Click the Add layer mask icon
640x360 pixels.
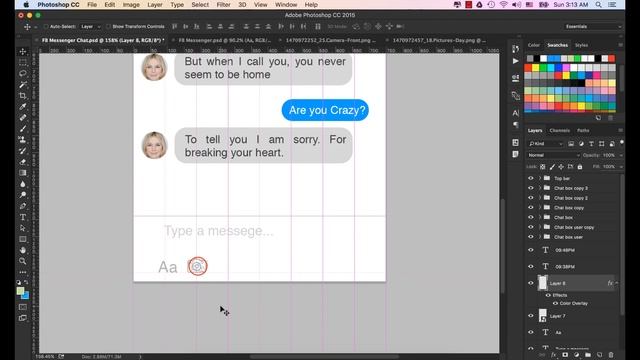[x=565, y=355]
